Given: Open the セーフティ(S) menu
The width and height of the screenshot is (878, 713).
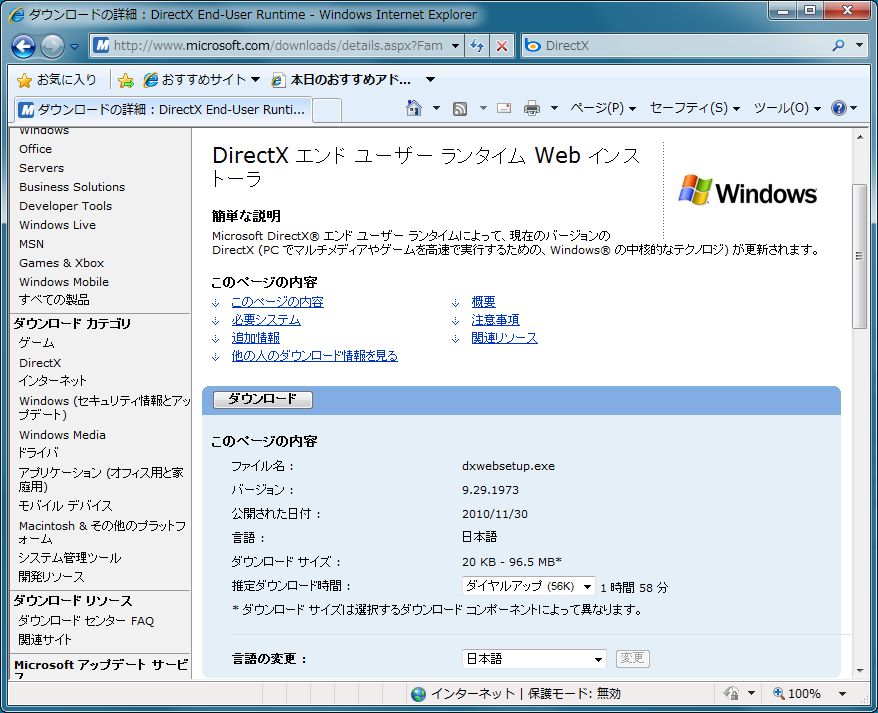Looking at the screenshot, I should pyautogui.click(x=695, y=108).
